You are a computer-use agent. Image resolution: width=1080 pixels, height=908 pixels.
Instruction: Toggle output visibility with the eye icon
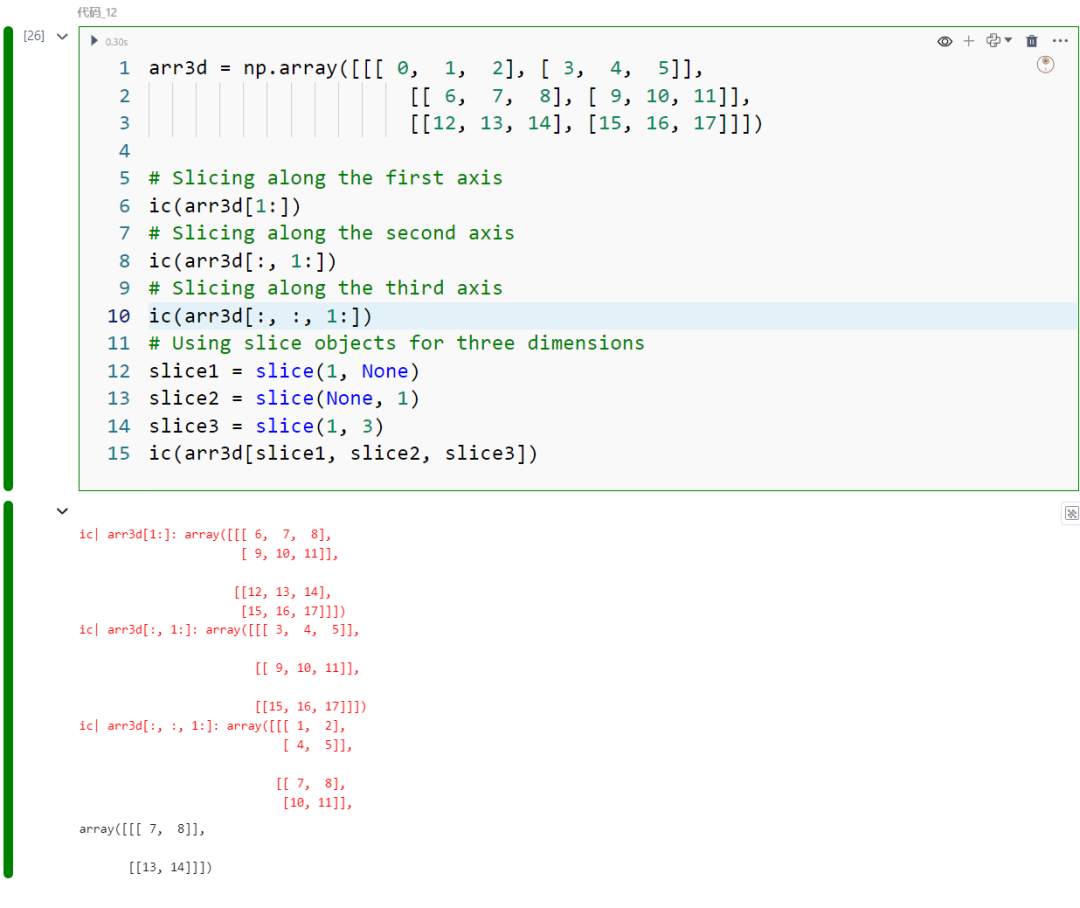[x=944, y=41]
